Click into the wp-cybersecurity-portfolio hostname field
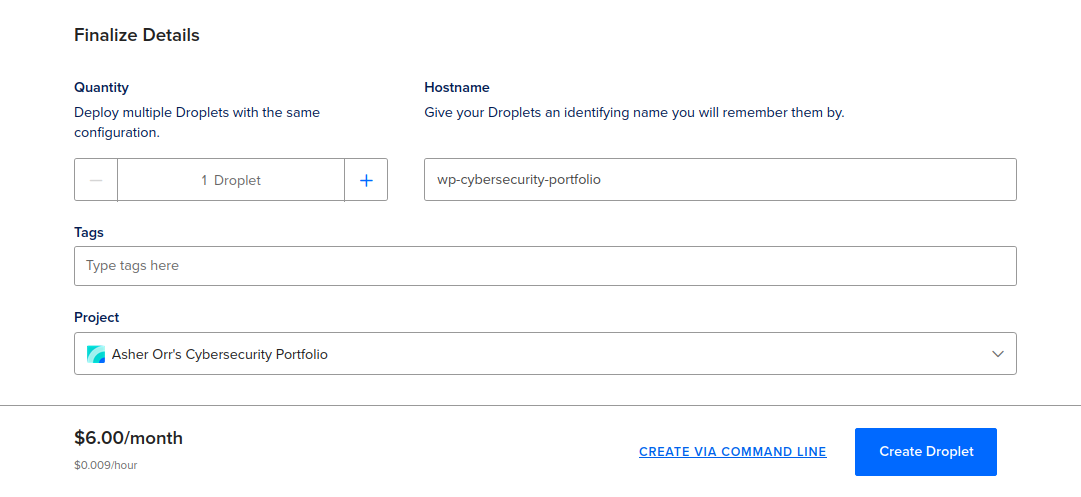The height and width of the screenshot is (497, 1081). (x=720, y=180)
